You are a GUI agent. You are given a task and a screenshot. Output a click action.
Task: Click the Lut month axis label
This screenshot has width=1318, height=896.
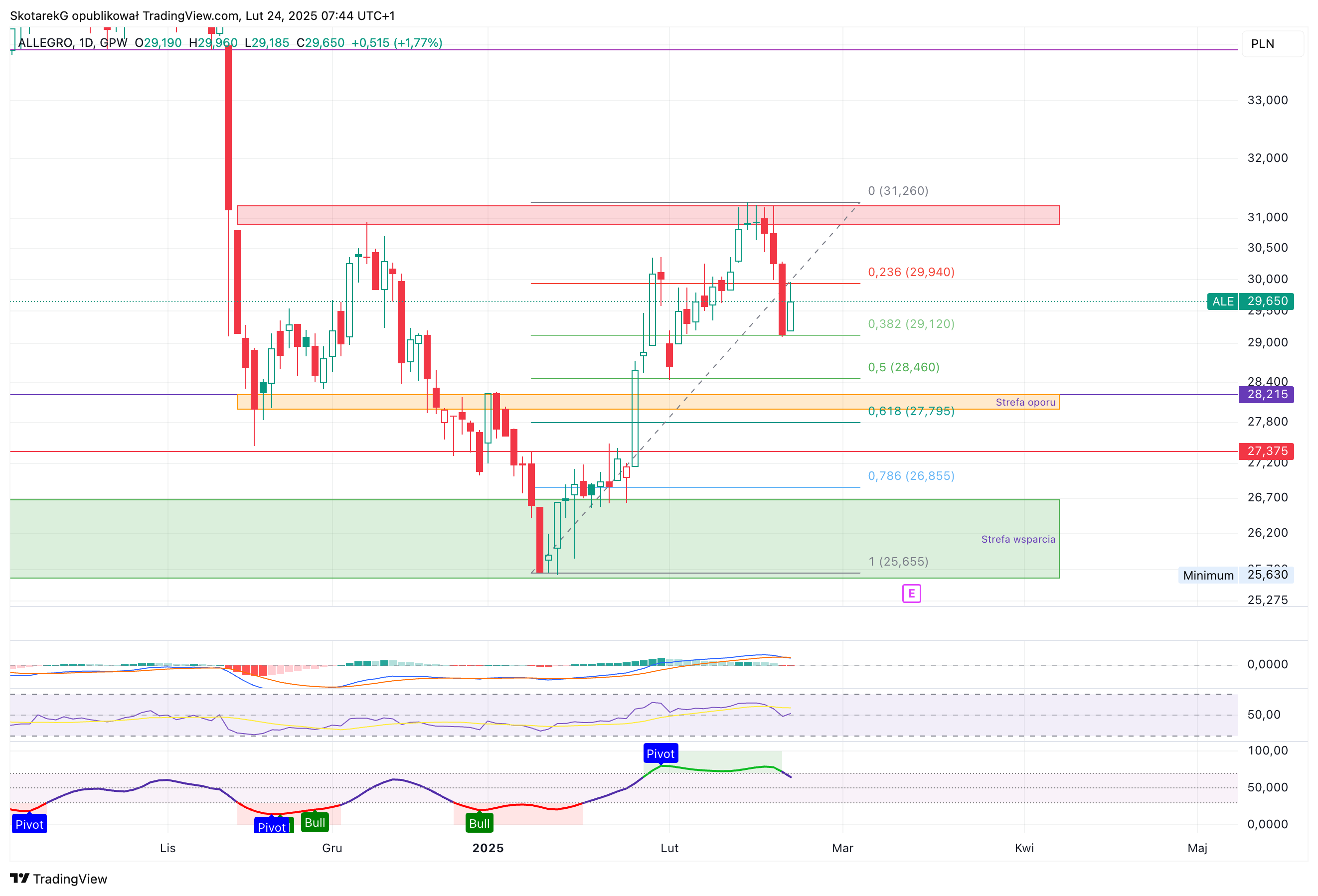pos(669,848)
